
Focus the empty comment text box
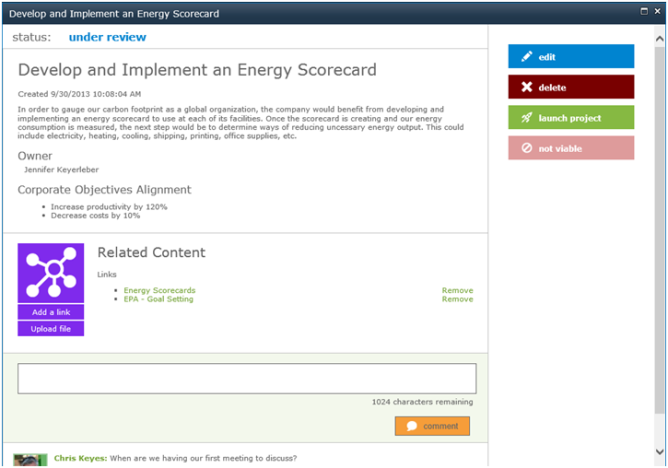(246, 378)
